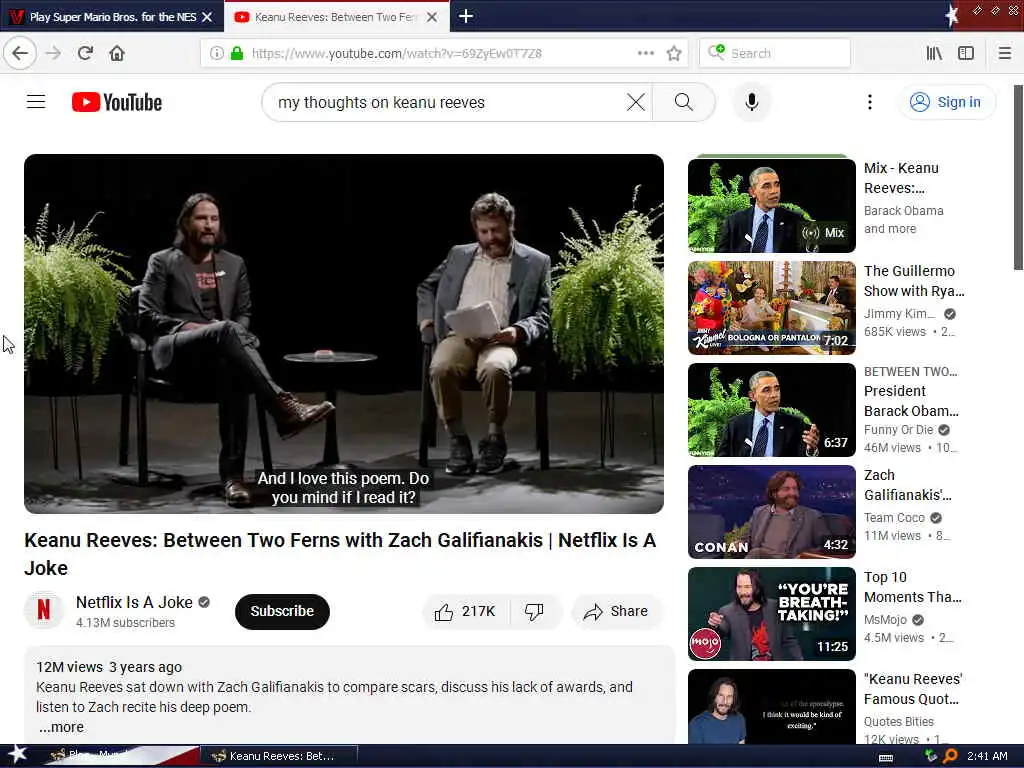The height and width of the screenshot is (768, 1024).
Task: Dislike the video with thumbs down
Action: pos(534,611)
